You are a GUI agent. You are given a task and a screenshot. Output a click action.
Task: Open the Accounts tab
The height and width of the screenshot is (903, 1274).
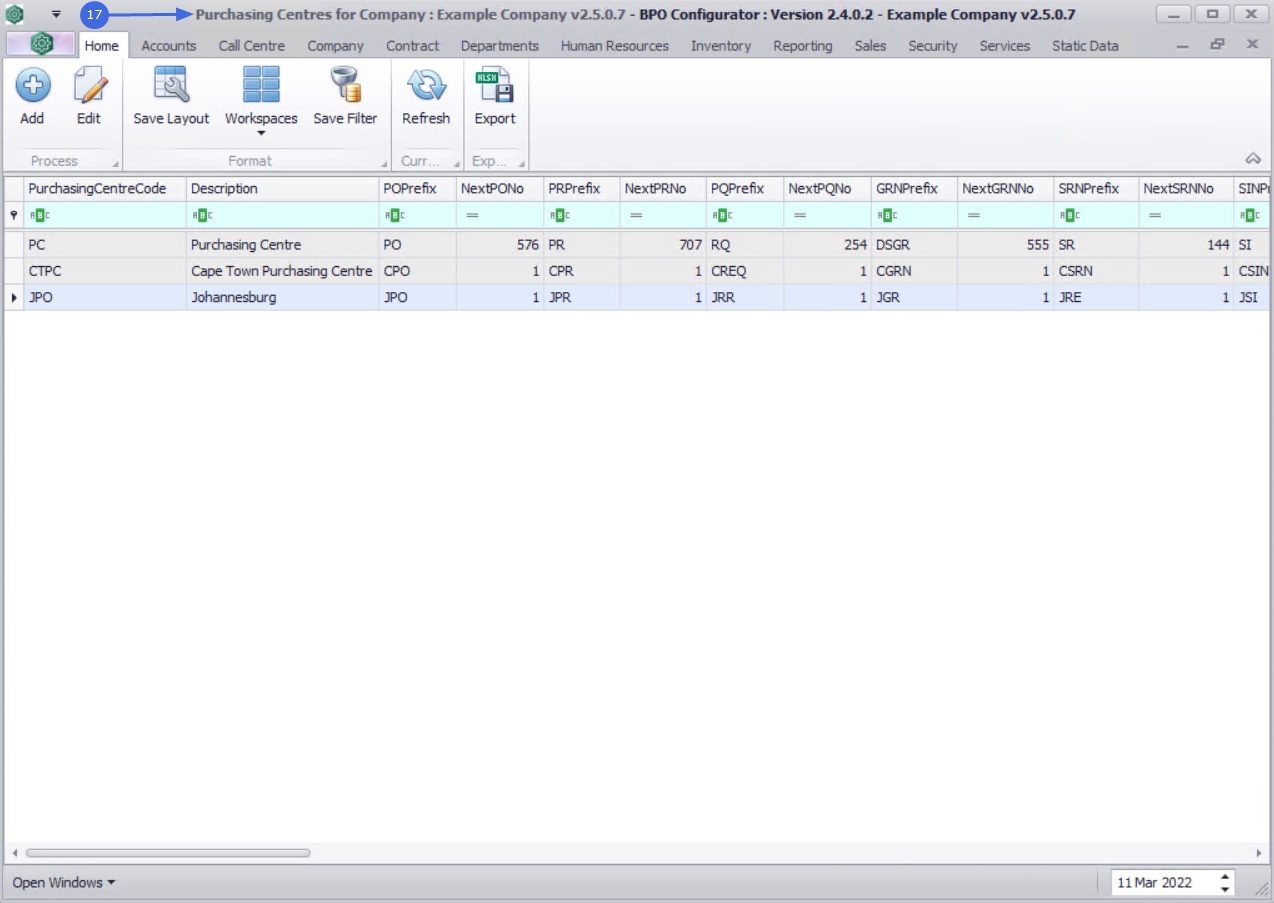pyautogui.click(x=169, y=45)
